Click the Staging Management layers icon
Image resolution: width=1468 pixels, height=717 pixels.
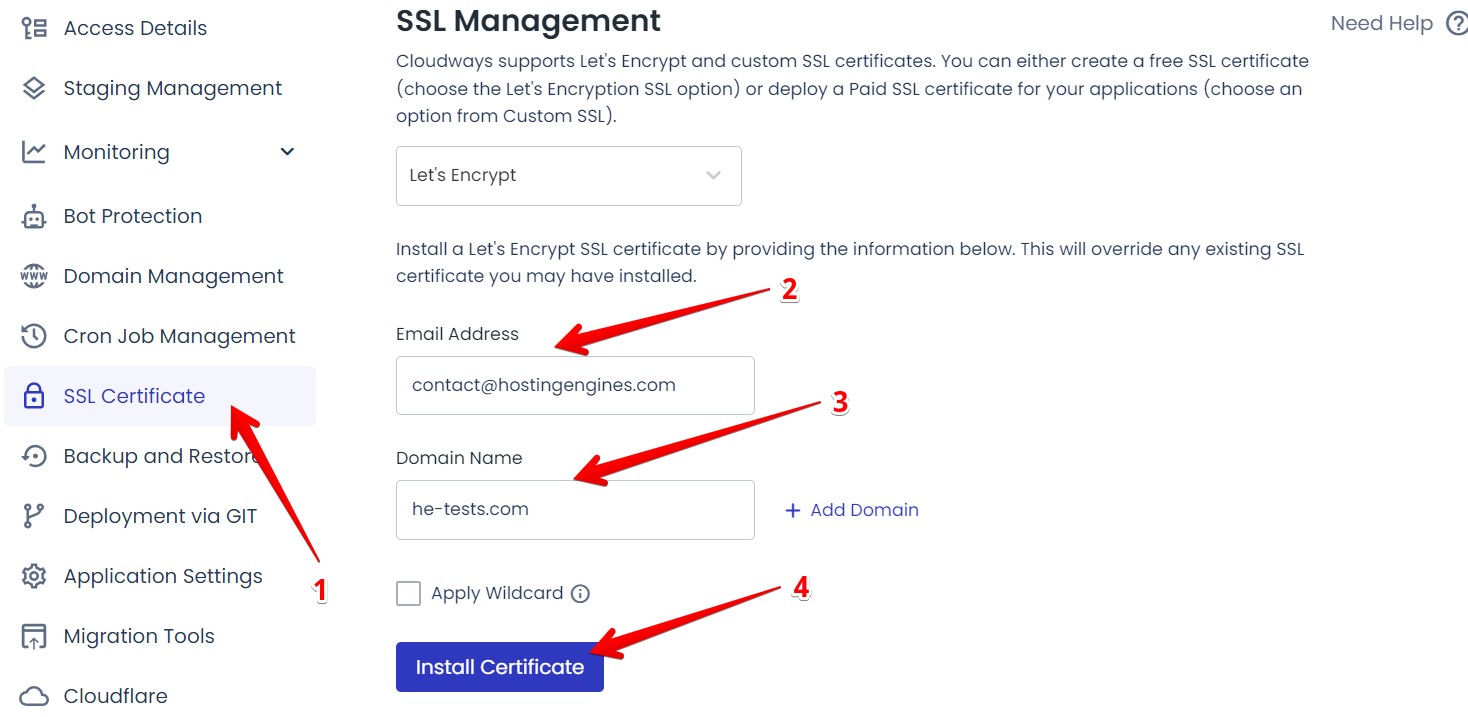tap(34, 88)
